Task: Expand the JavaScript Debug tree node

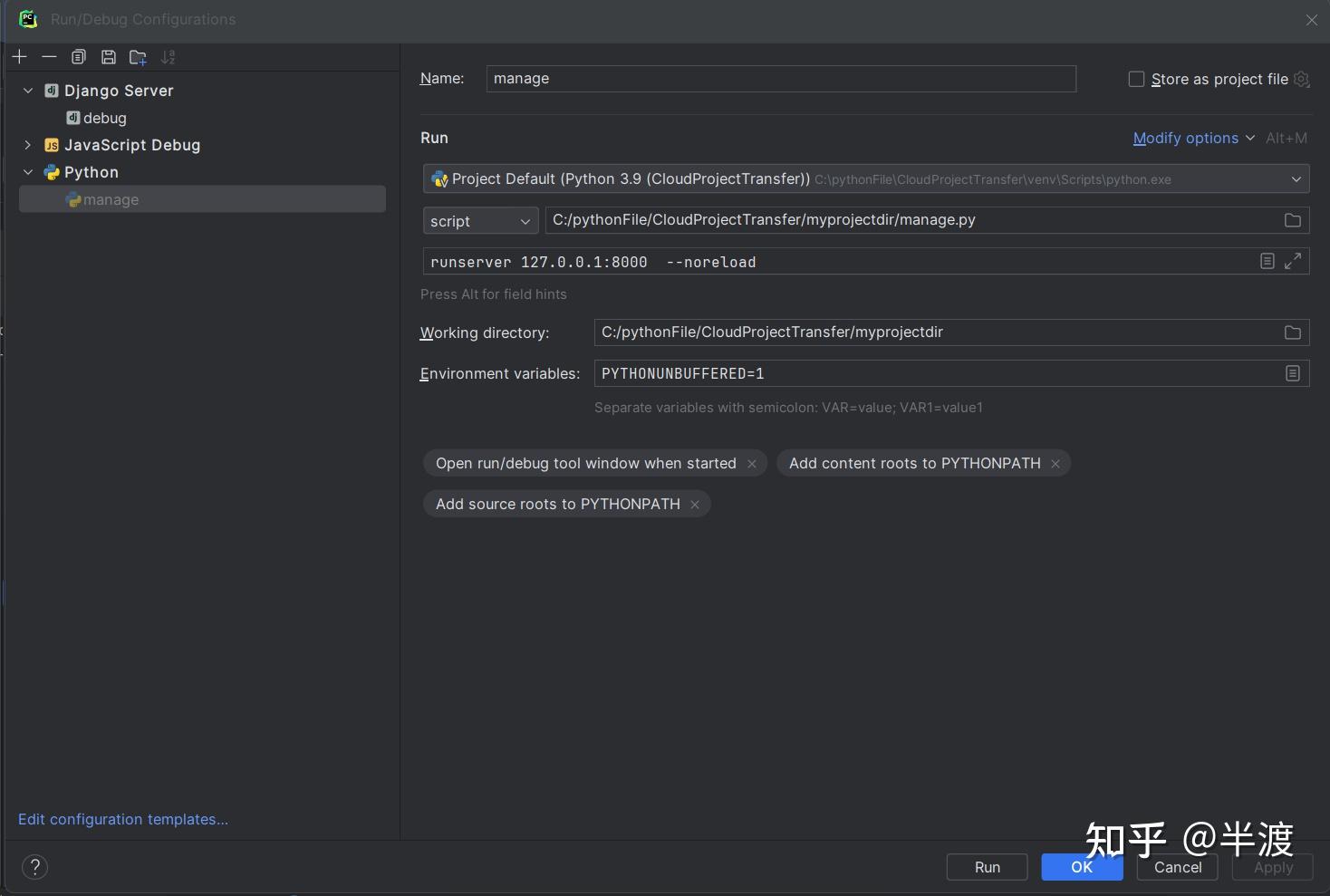Action: [x=27, y=145]
